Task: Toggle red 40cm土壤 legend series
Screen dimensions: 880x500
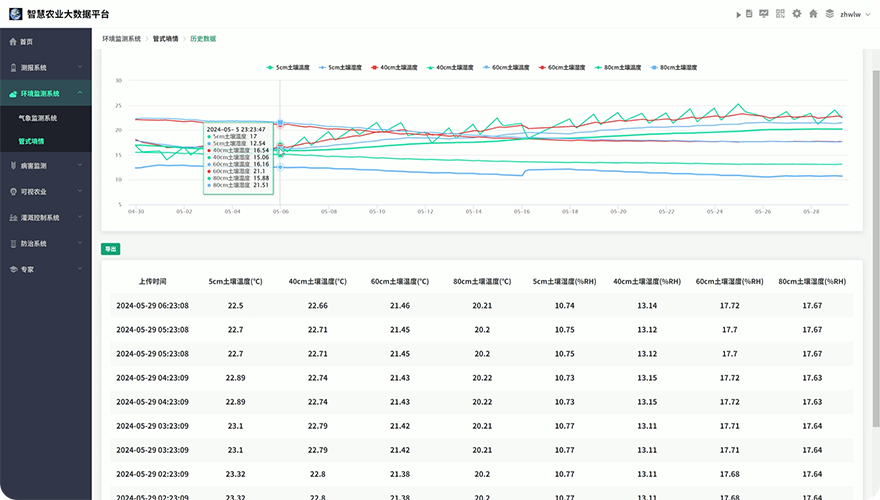Action: [394, 67]
